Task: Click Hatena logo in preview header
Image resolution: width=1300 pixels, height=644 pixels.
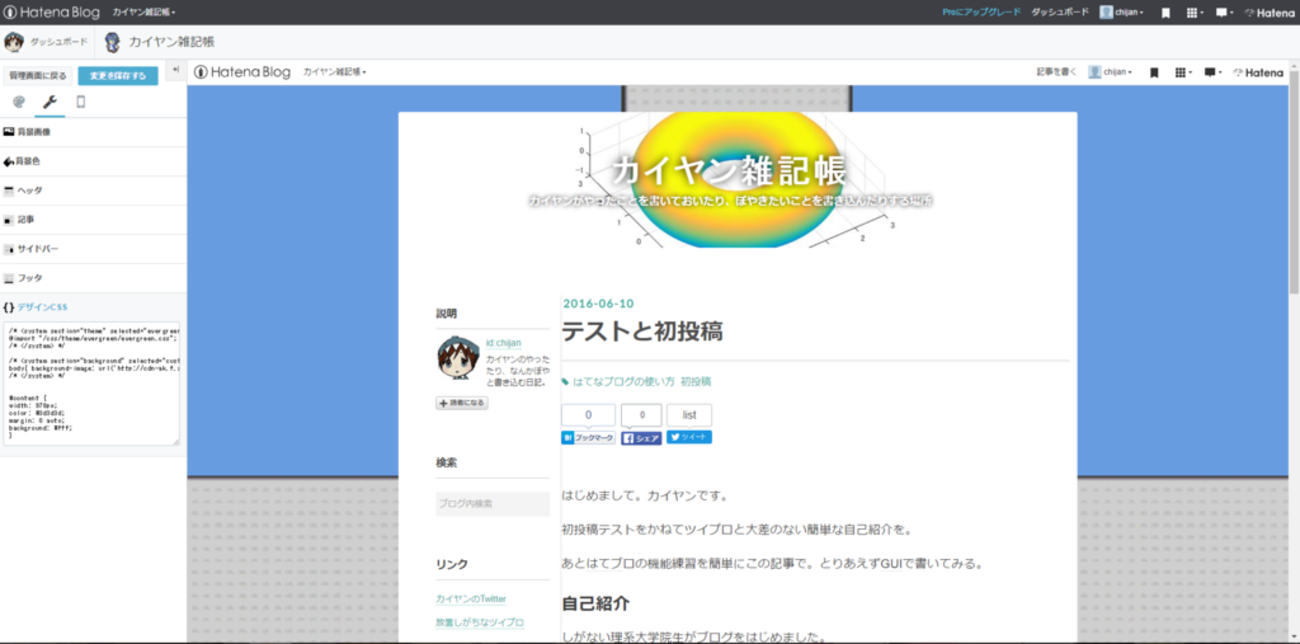Action: click(x=1258, y=72)
